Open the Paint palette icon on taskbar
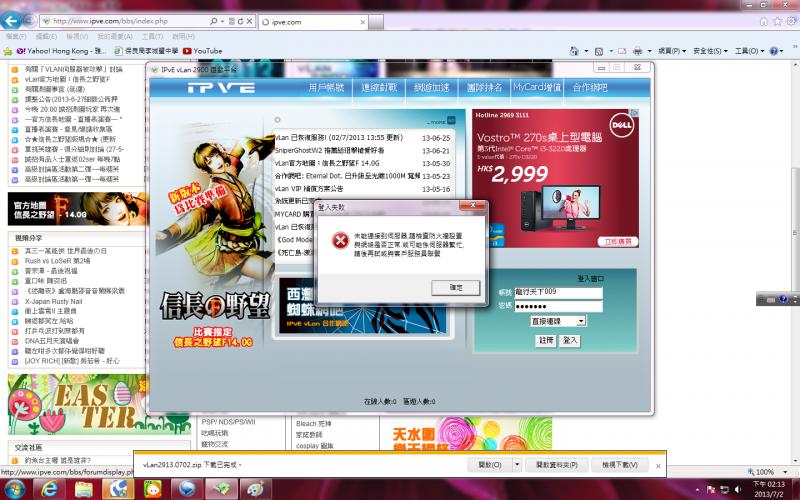 pos(255,489)
